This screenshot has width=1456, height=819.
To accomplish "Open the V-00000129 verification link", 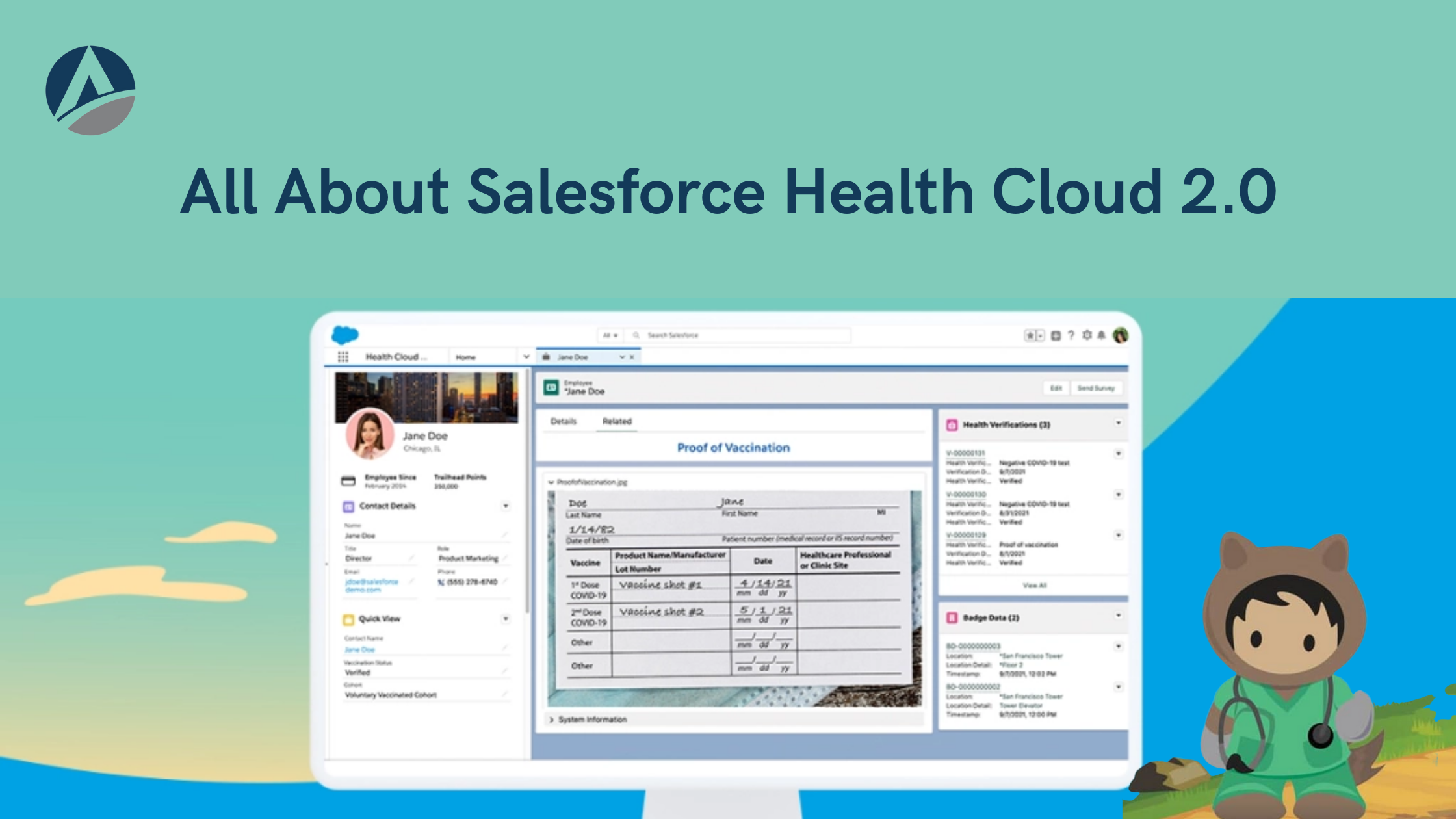I will [966, 535].
